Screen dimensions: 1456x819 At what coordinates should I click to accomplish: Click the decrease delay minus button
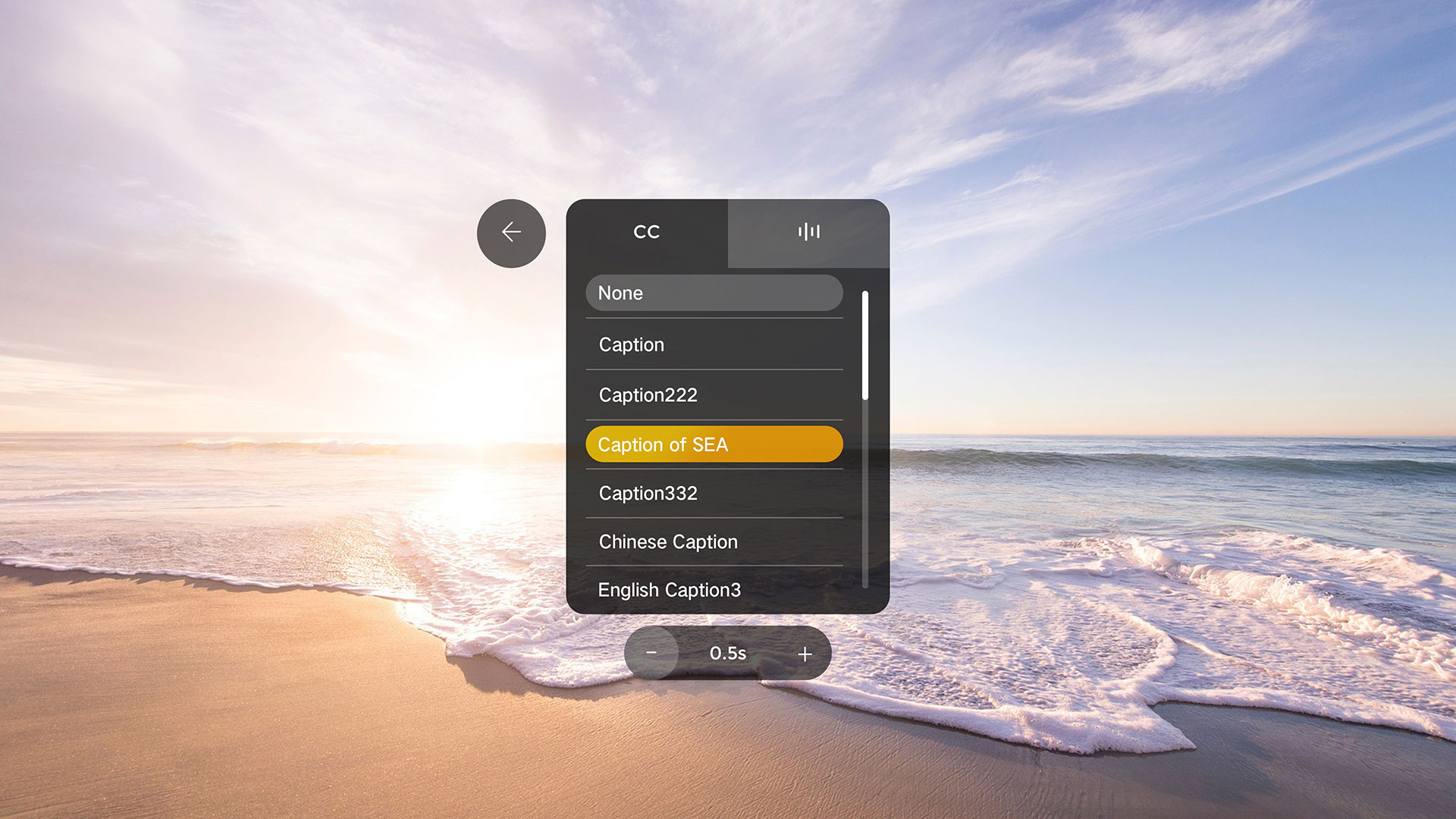tap(649, 653)
